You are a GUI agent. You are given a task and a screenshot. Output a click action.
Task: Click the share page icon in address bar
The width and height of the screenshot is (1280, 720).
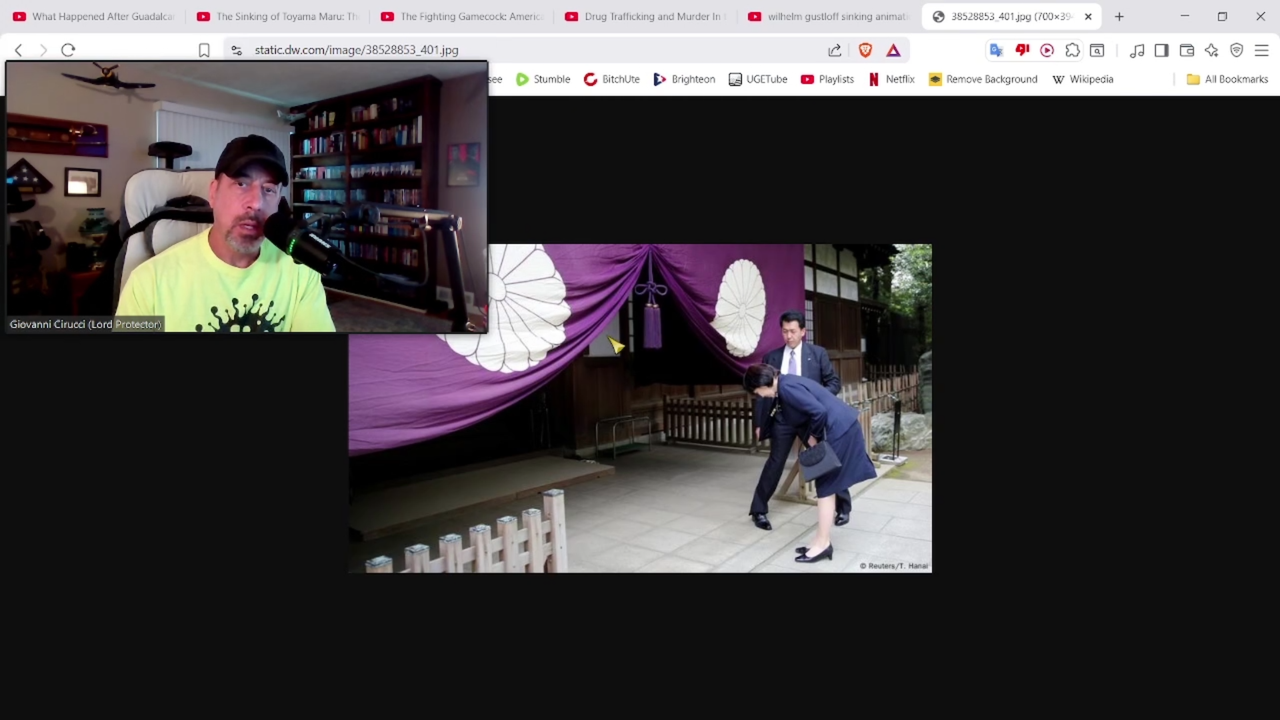tap(835, 50)
